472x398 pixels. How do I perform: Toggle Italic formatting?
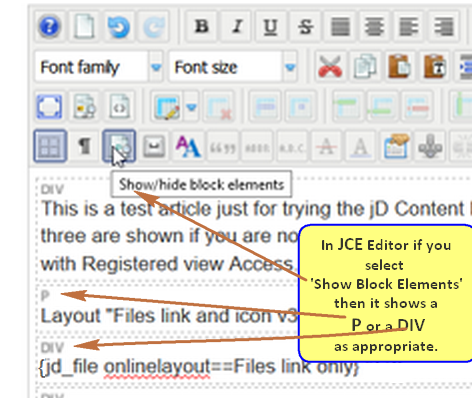point(237,26)
